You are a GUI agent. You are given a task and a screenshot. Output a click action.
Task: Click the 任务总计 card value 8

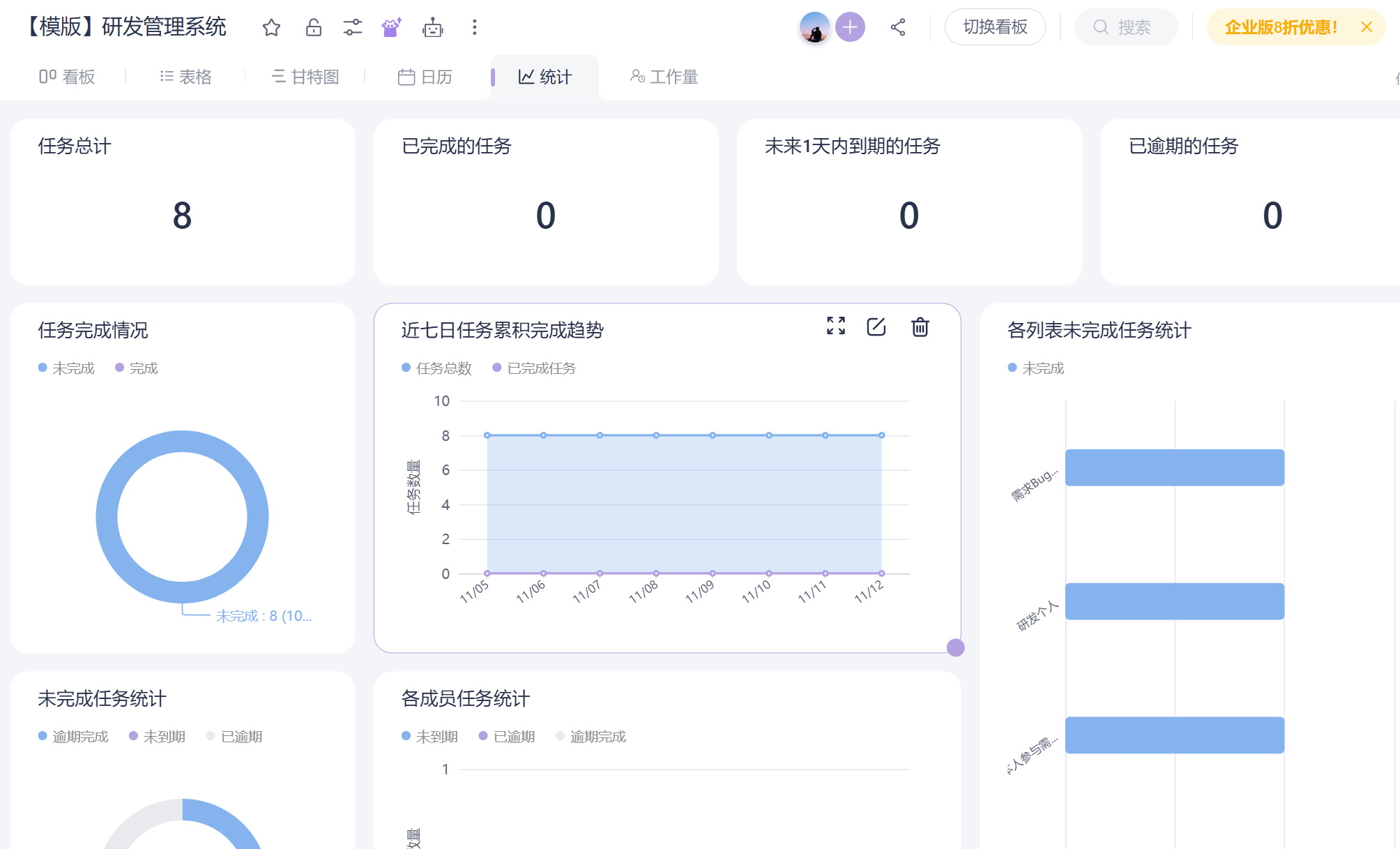click(x=182, y=216)
